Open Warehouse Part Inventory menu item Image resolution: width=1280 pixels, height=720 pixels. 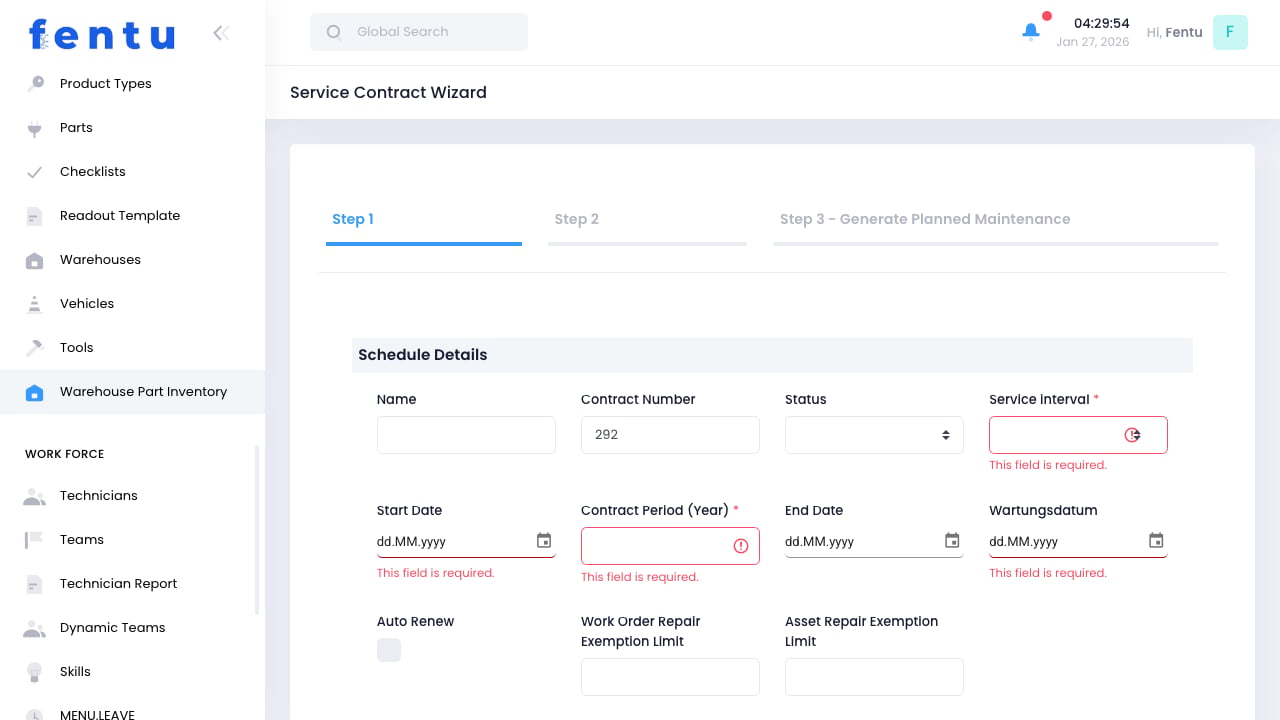click(132, 392)
